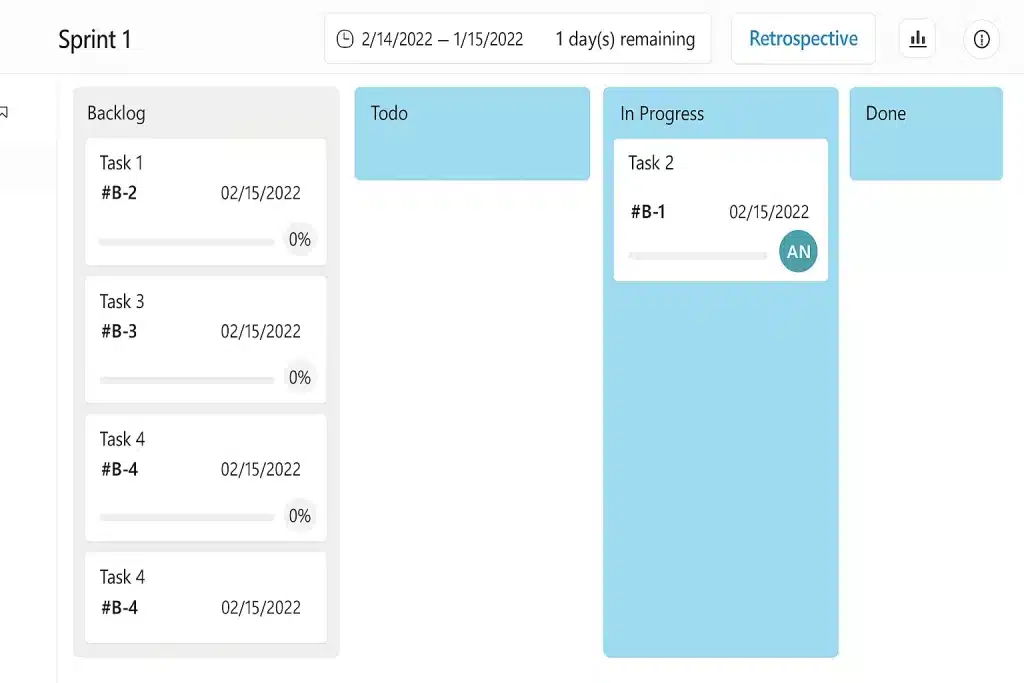This screenshot has width=1024, height=683.
Task: Open the Task 1 card in Backlog
Action: [x=206, y=202]
